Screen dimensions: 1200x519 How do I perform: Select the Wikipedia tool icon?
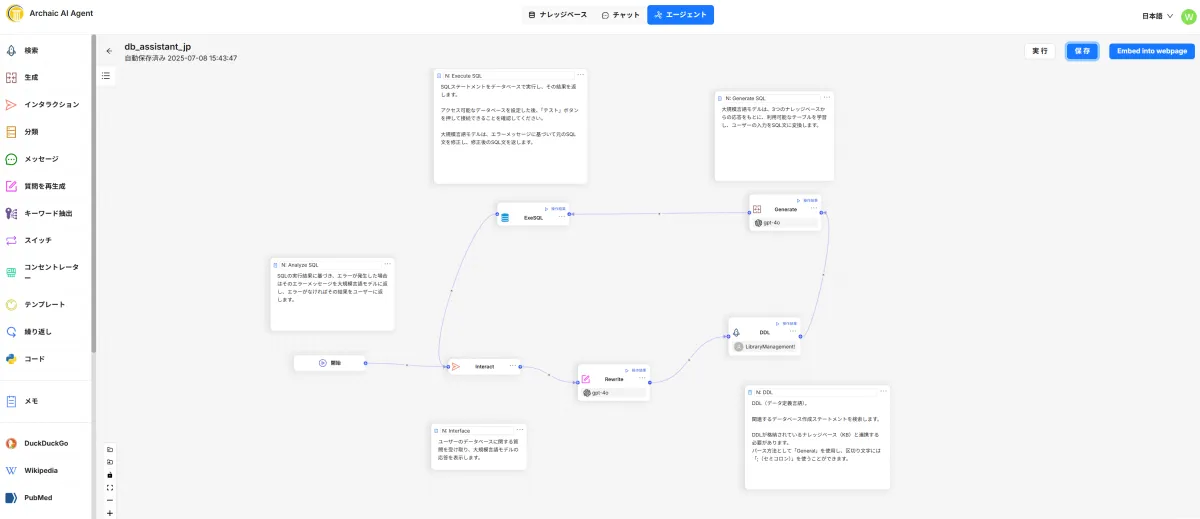point(11,470)
